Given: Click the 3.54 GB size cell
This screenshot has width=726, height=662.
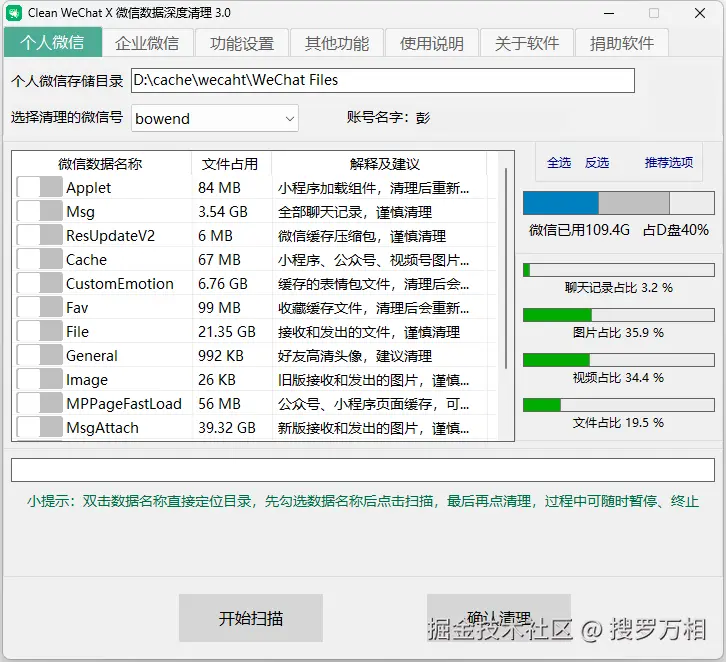Looking at the screenshot, I should point(223,212).
